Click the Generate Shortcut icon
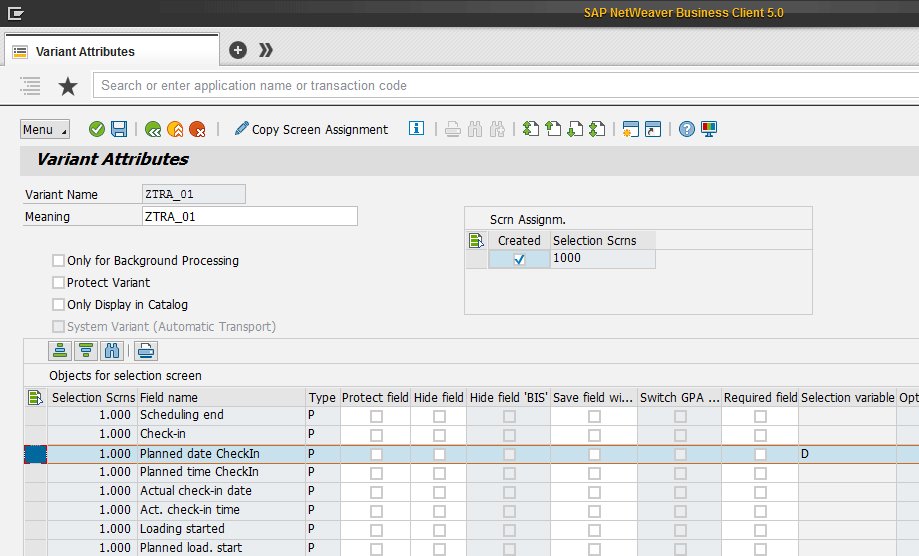Viewport: 919px width, 556px height. pyautogui.click(x=653, y=129)
